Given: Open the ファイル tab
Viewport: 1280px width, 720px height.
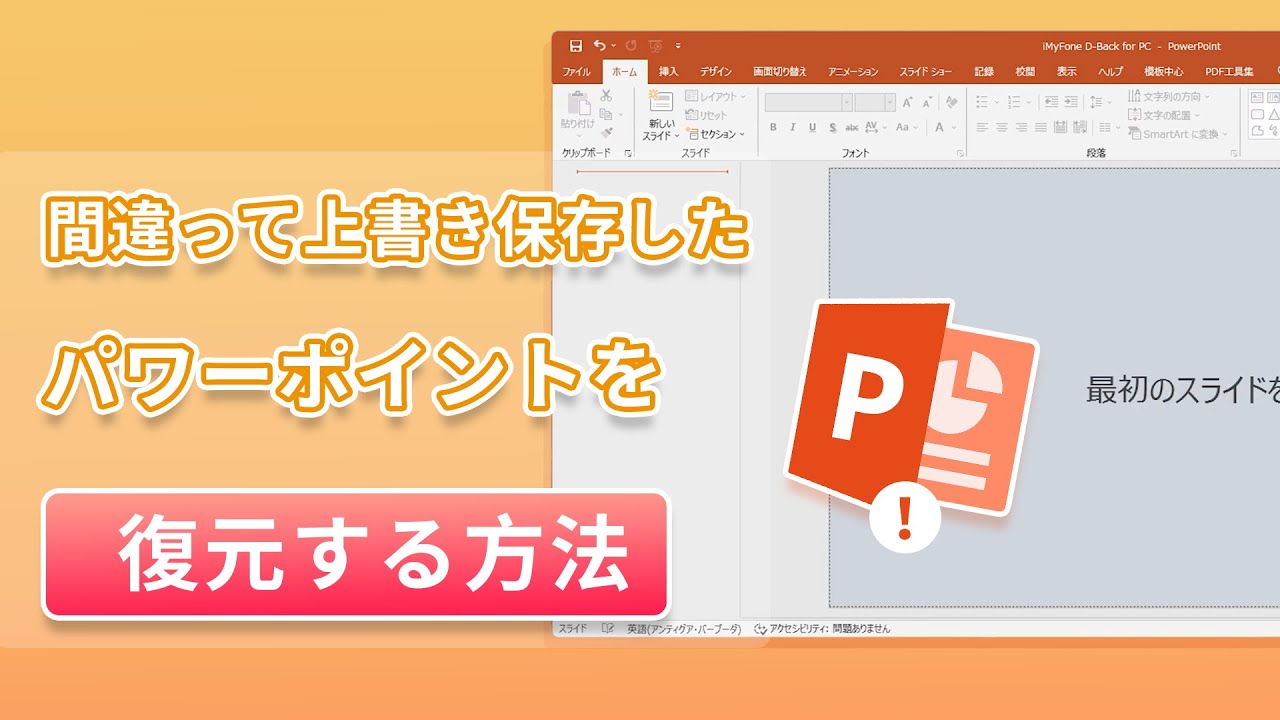Looking at the screenshot, I should point(576,72).
